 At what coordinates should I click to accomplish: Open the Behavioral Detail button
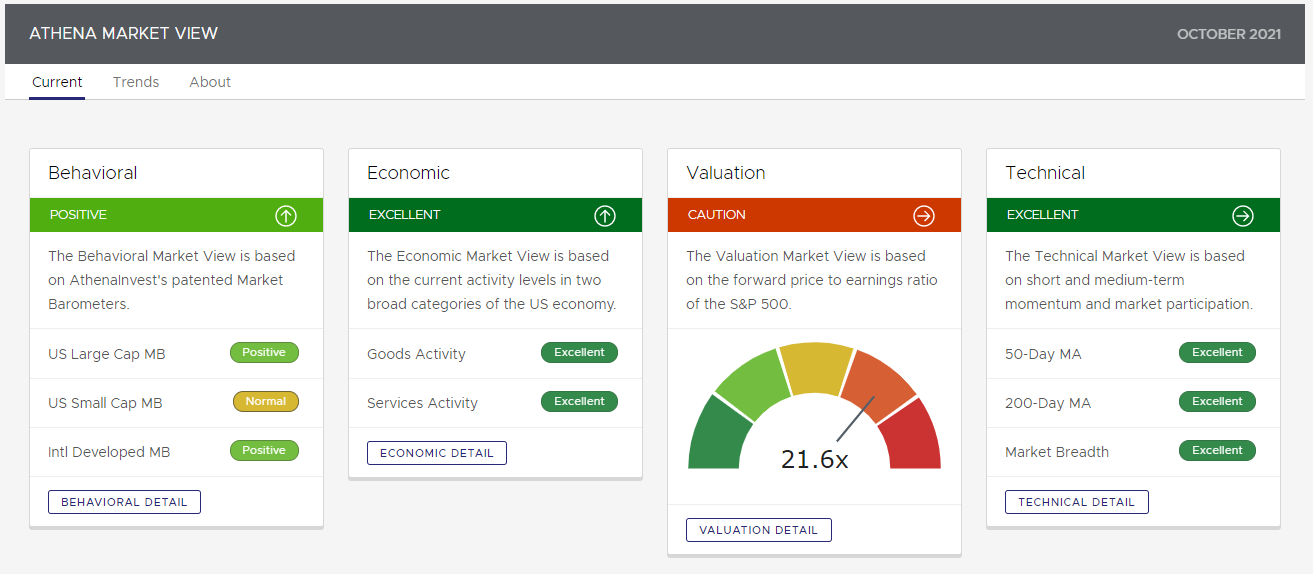(124, 502)
